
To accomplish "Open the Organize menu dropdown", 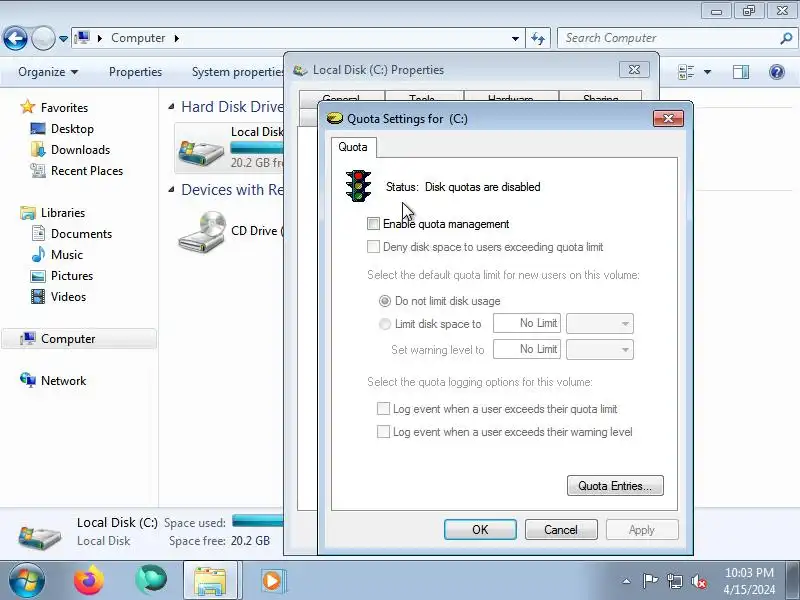I will pyautogui.click(x=48, y=72).
